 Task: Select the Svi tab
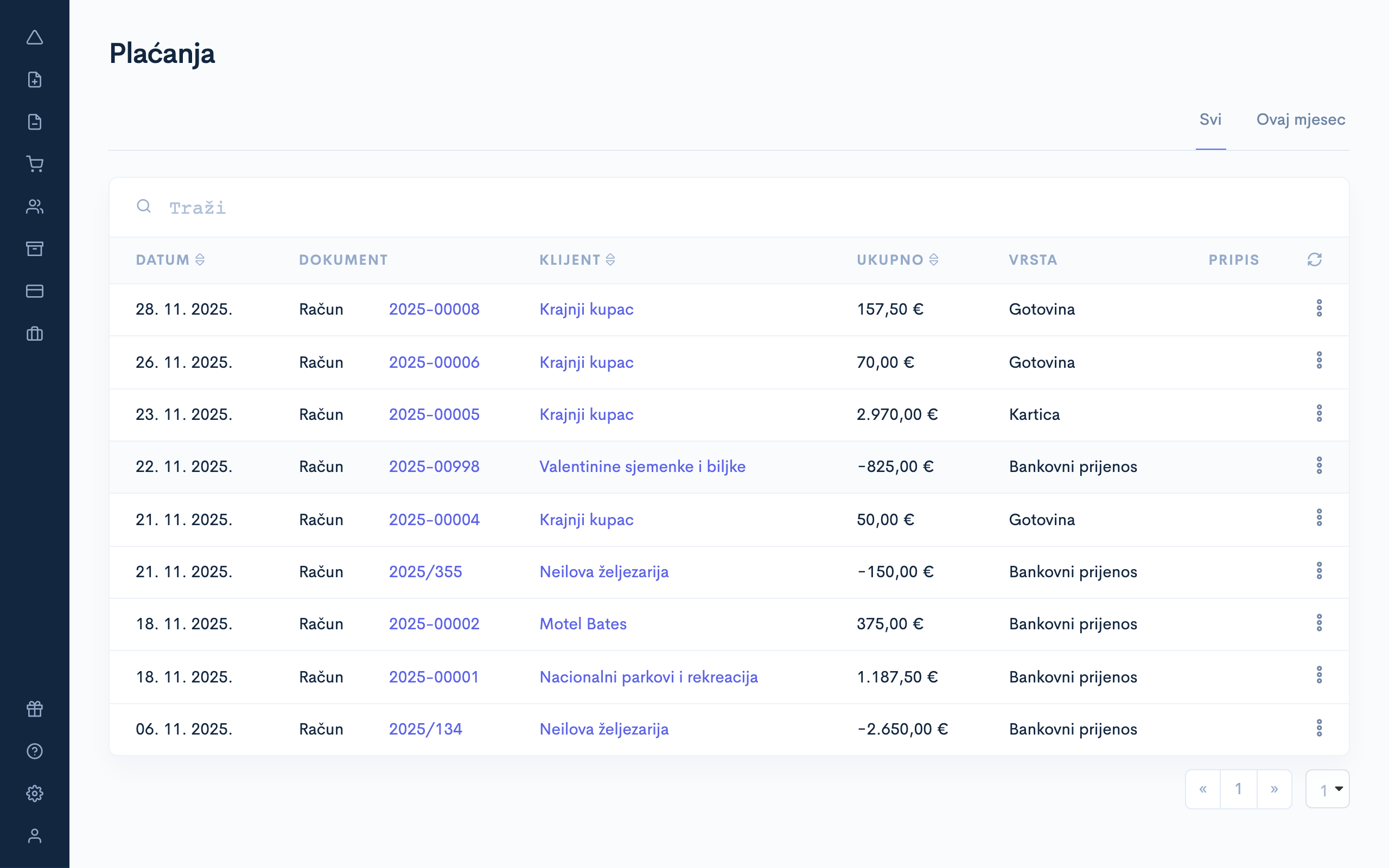coord(1210,119)
